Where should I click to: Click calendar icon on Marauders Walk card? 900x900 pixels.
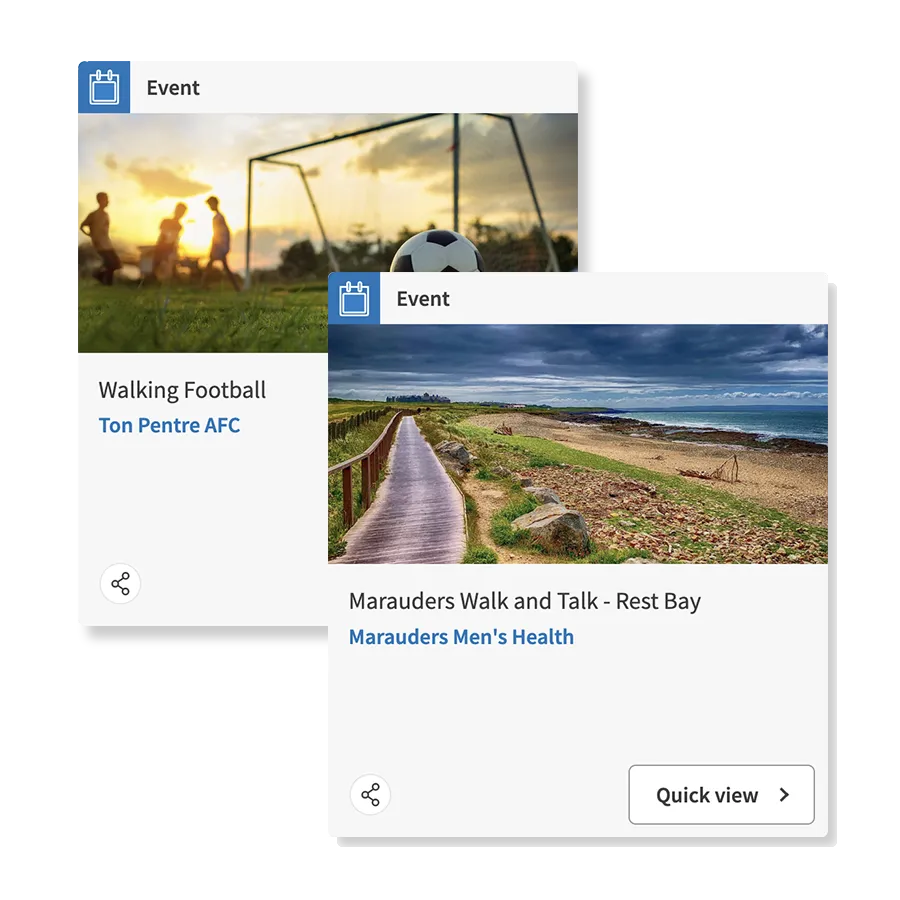tap(354, 298)
